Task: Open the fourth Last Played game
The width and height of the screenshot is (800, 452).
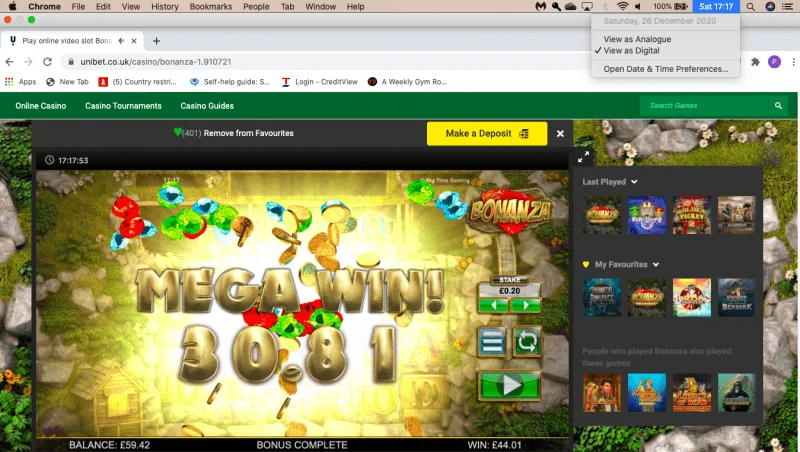Action: (737, 215)
